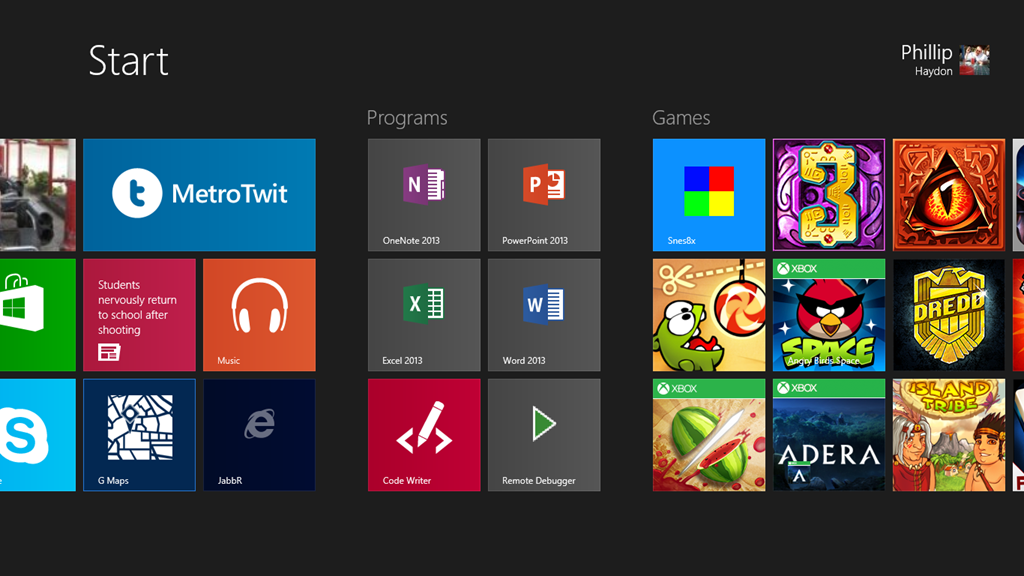1024x576 pixels.
Task: Open the Skype tile
Action: 37,435
